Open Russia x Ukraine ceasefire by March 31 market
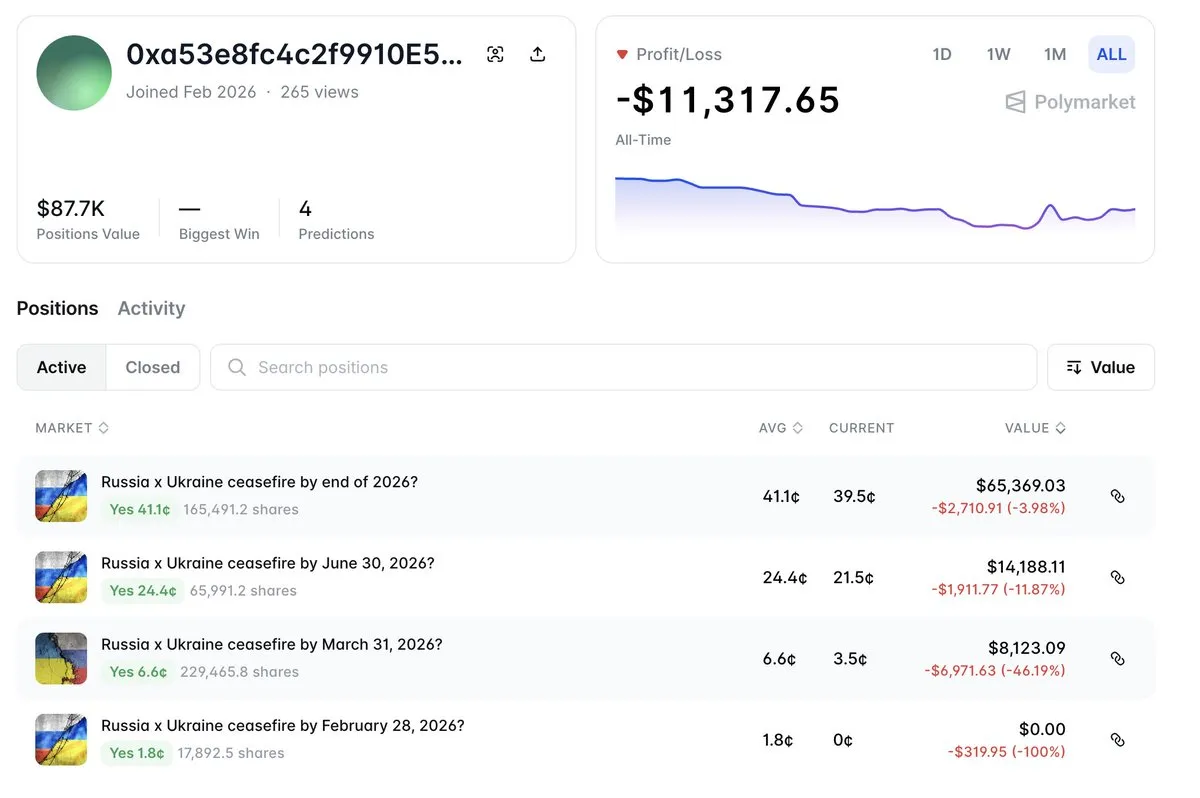 (271, 645)
